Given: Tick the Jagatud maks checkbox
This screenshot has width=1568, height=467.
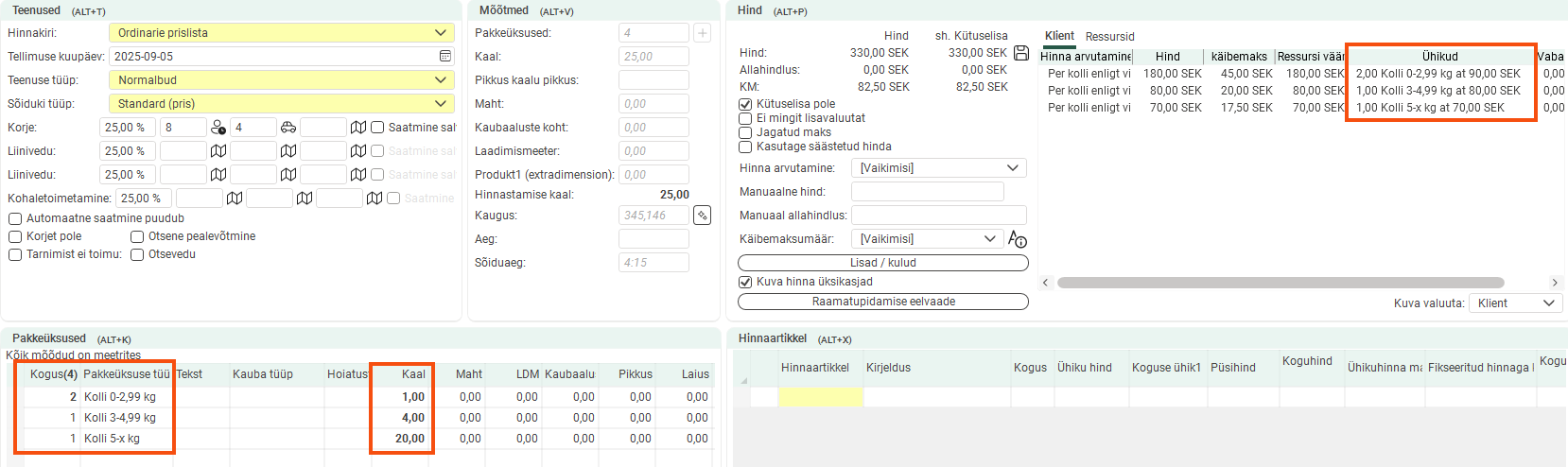Looking at the screenshot, I should click(x=745, y=132).
